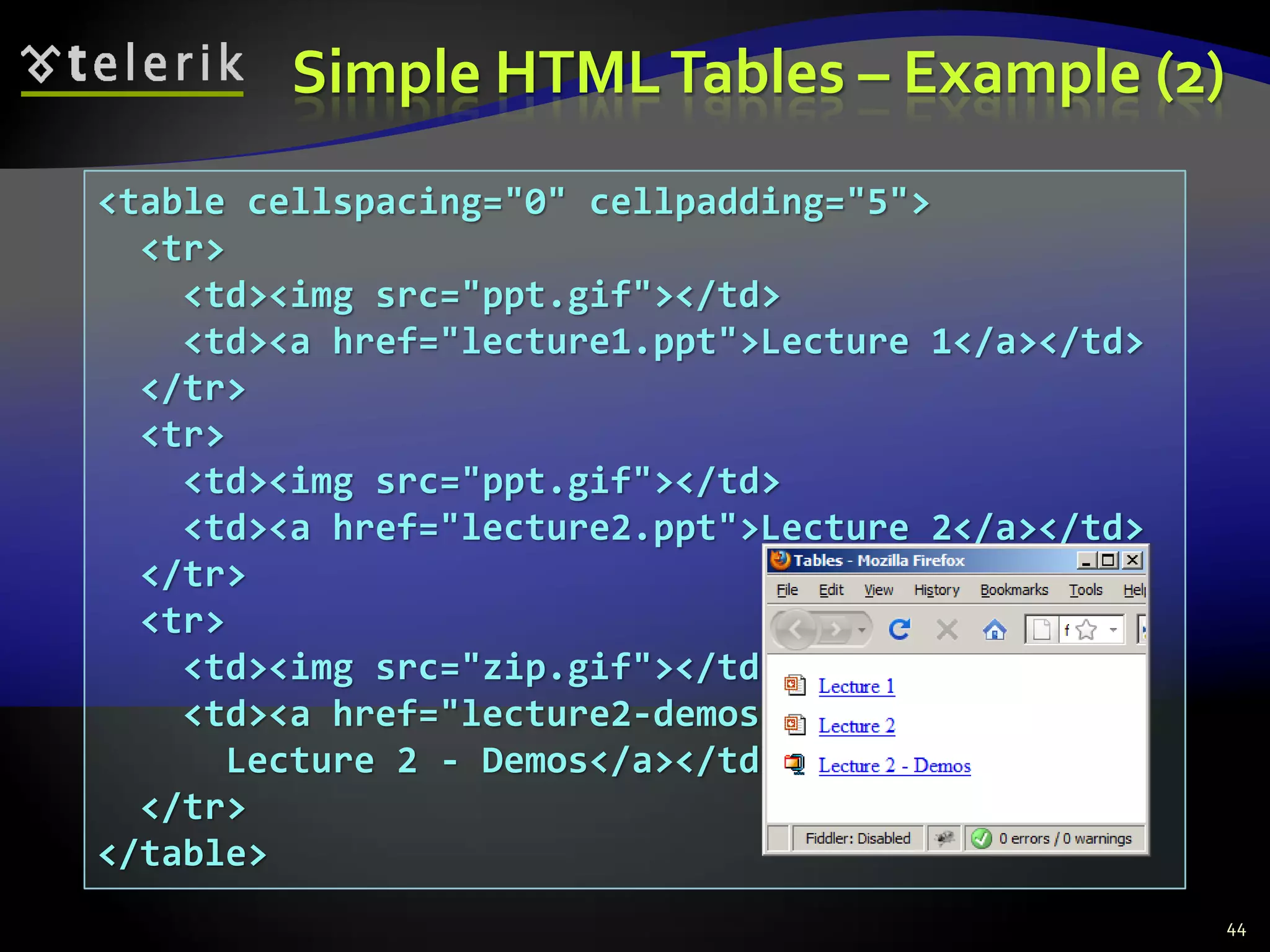The width and height of the screenshot is (1270, 952).
Task: Go to the home page icon
Action: pyautogui.click(x=995, y=630)
